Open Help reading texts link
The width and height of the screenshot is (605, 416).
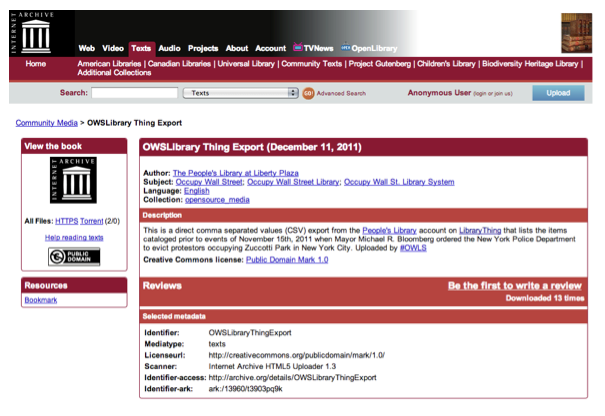[74, 238]
